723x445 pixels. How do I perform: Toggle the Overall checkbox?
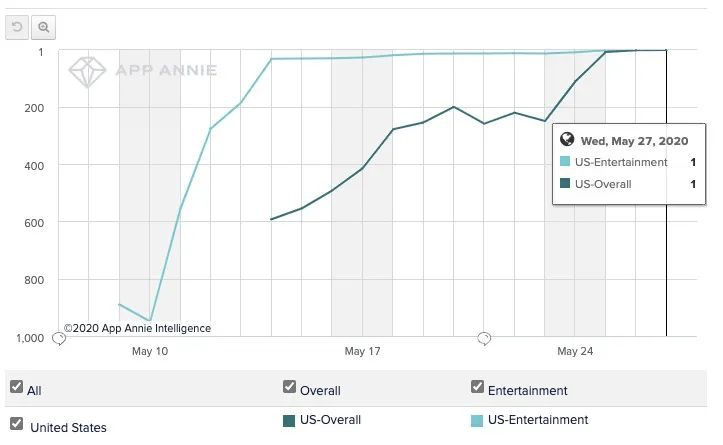coord(290,386)
